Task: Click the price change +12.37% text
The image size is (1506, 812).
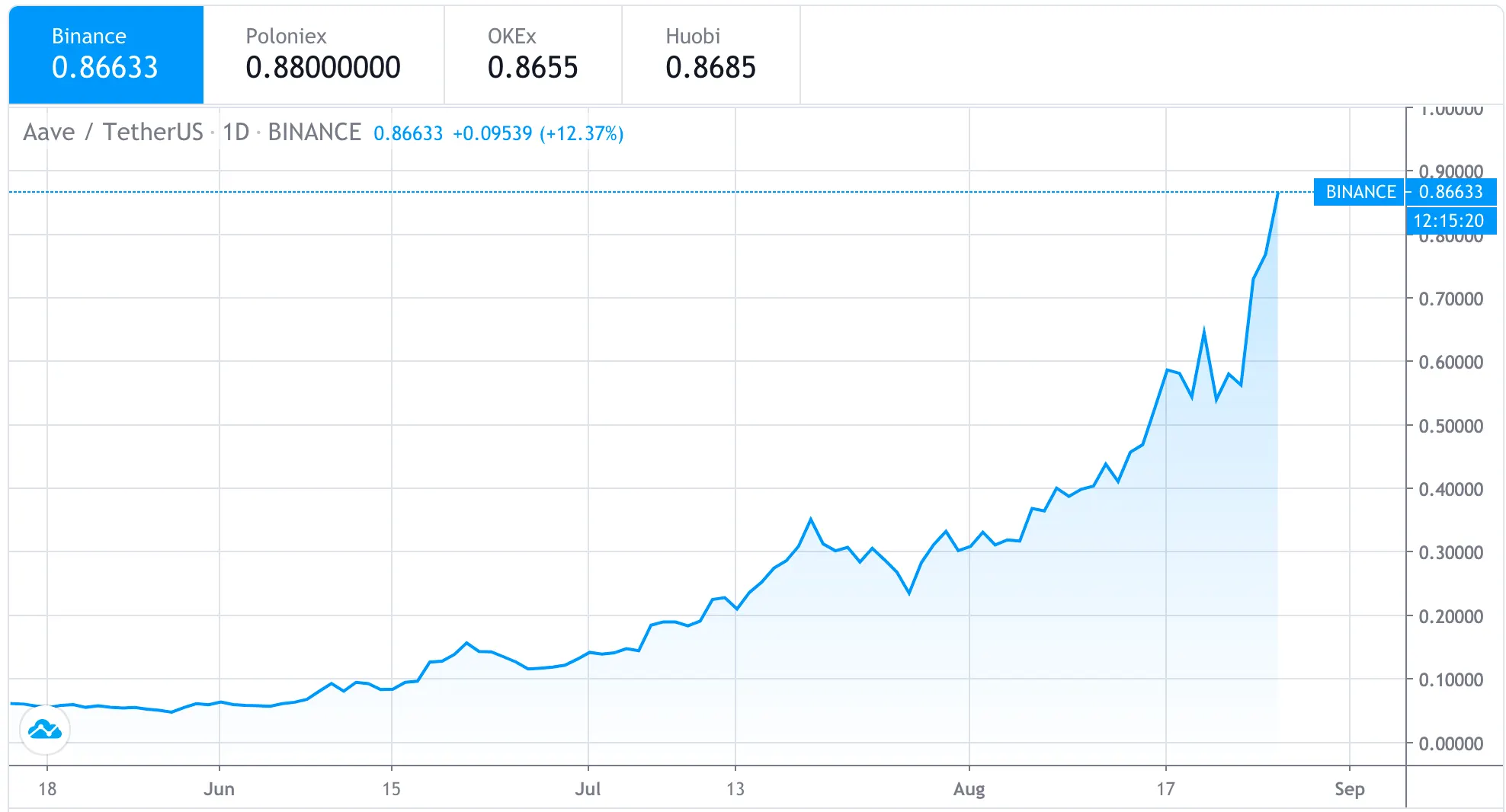Action: (x=582, y=133)
